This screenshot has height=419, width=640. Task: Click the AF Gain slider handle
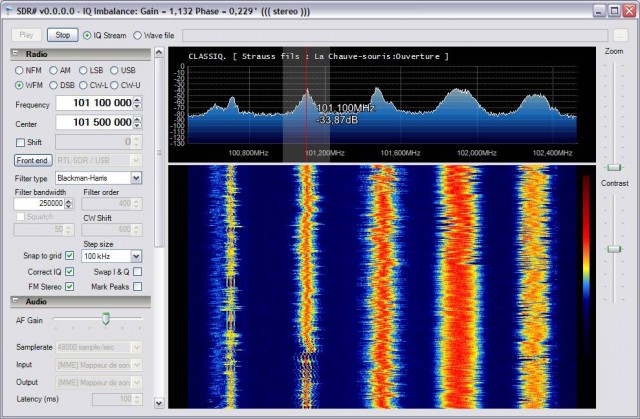click(x=106, y=318)
